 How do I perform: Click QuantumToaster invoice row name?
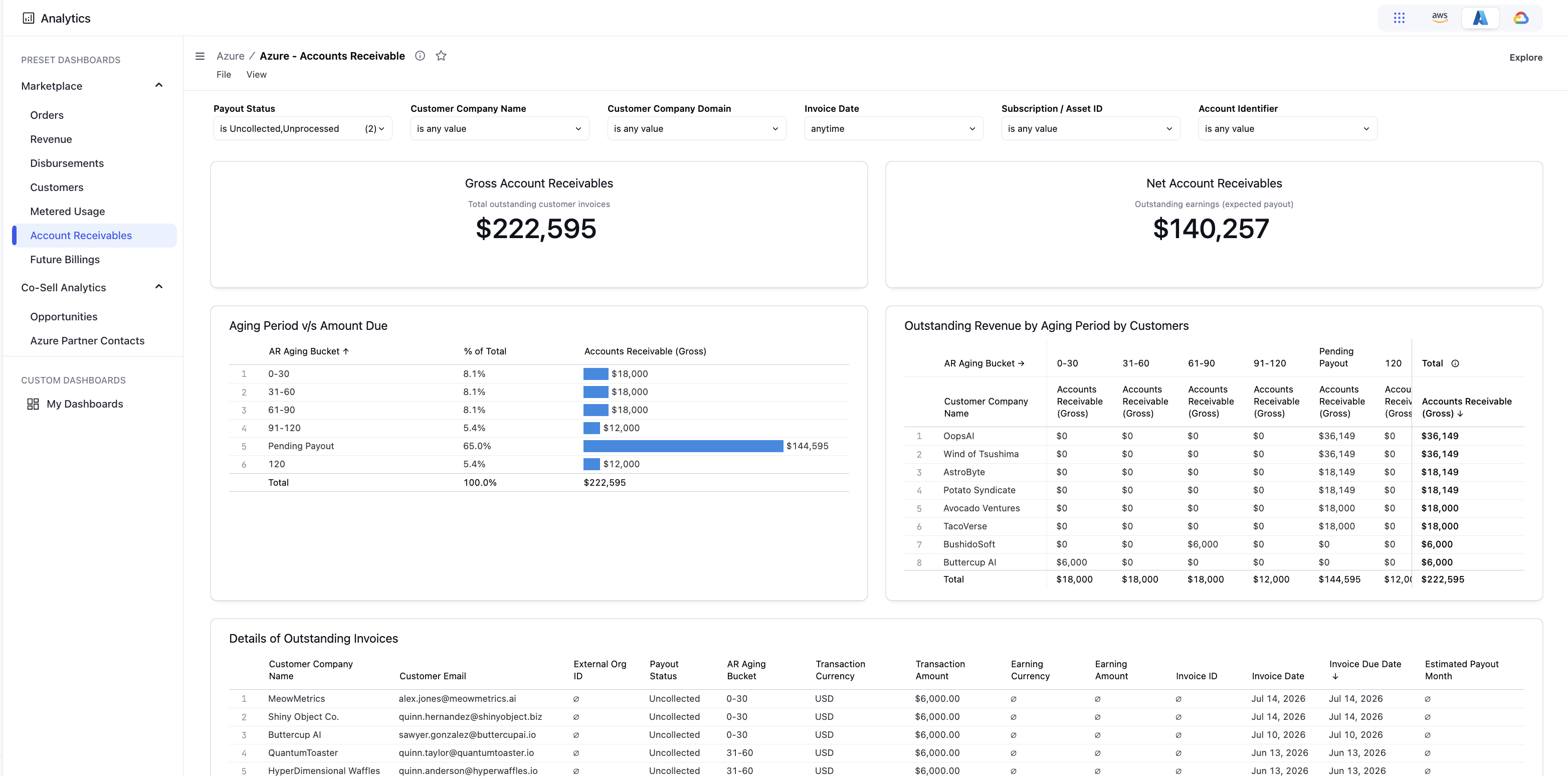[x=303, y=753]
